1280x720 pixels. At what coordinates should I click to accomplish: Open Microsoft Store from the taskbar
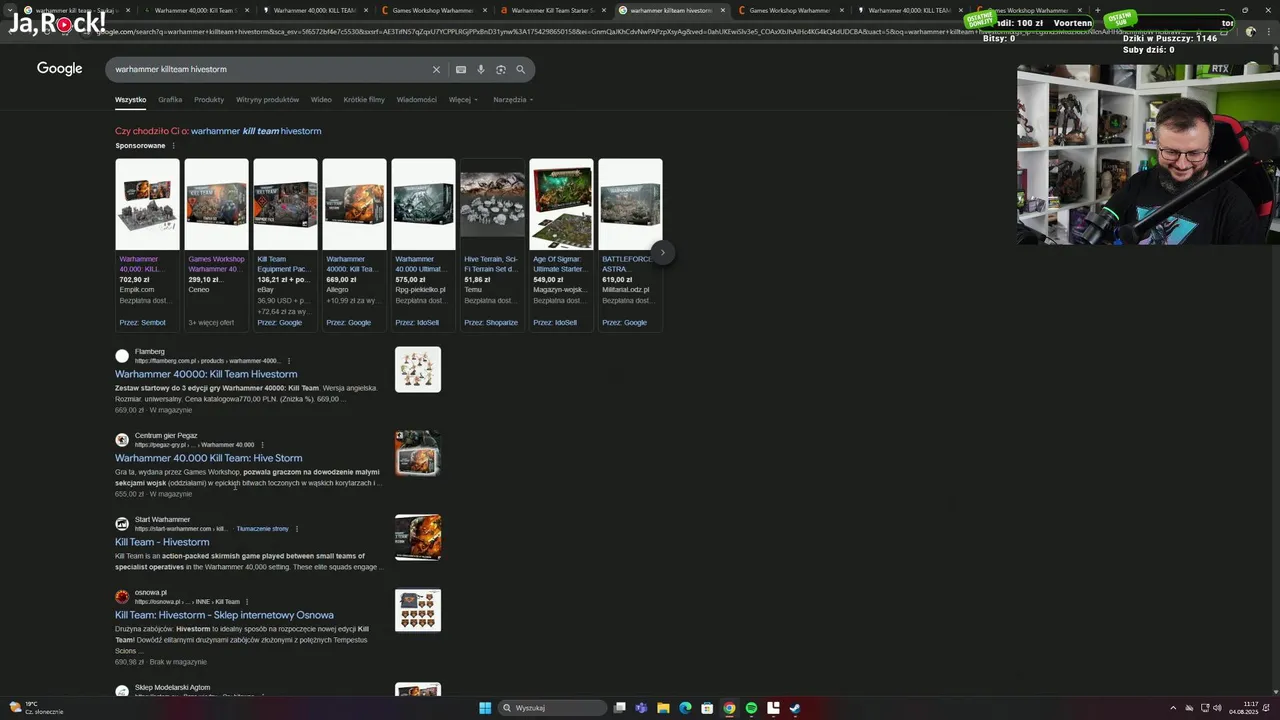click(x=707, y=708)
